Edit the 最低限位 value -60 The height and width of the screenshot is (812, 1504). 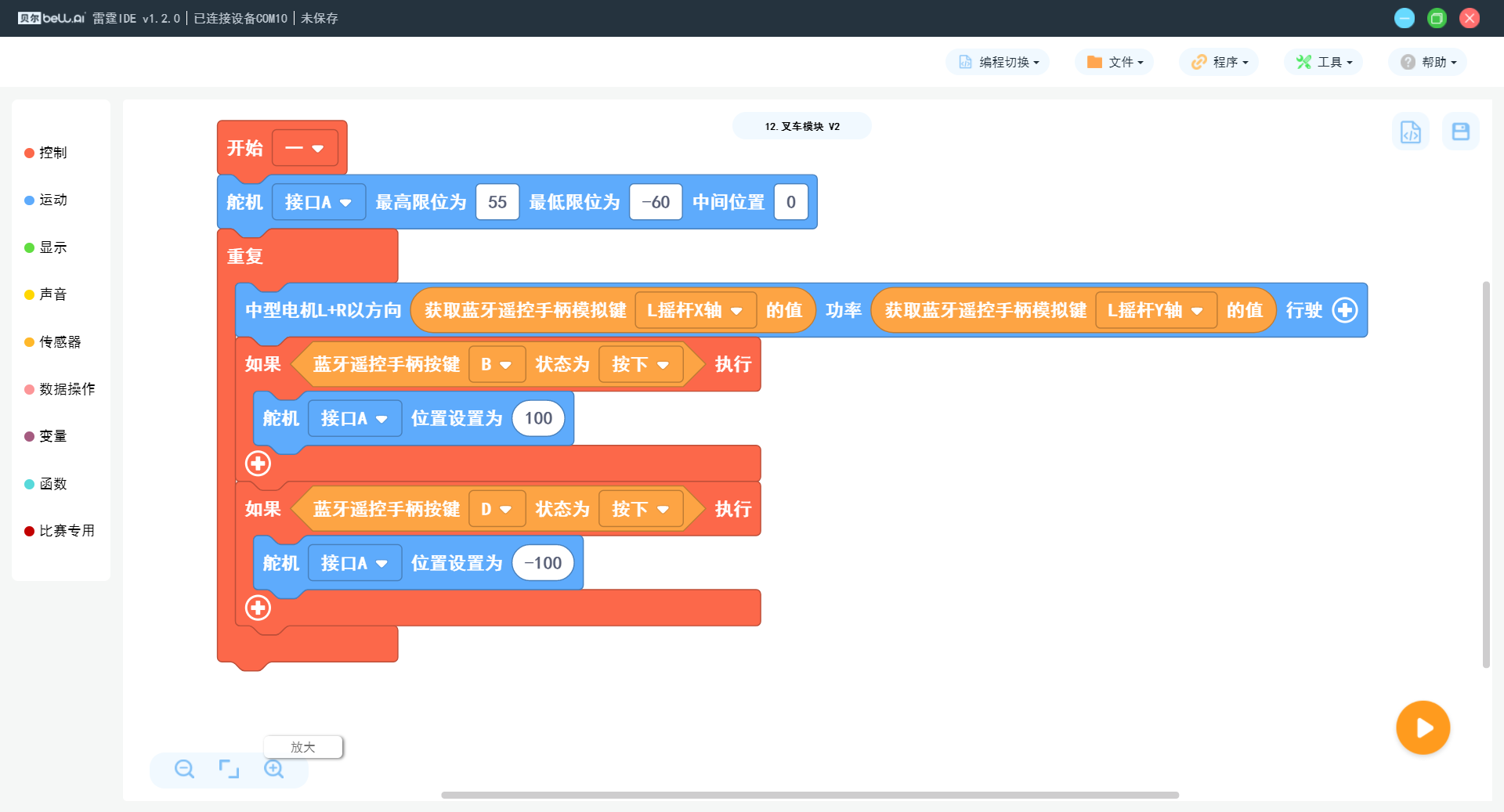click(656, 202)
